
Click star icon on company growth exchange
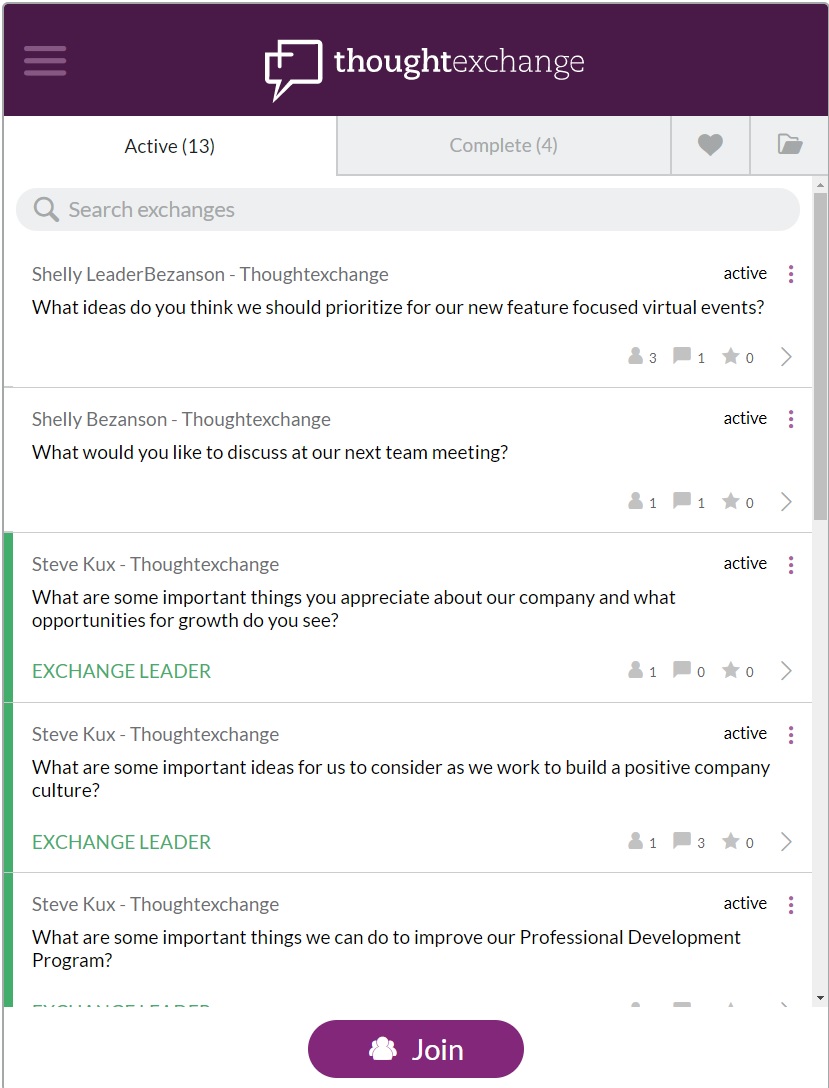pos(730,670)
